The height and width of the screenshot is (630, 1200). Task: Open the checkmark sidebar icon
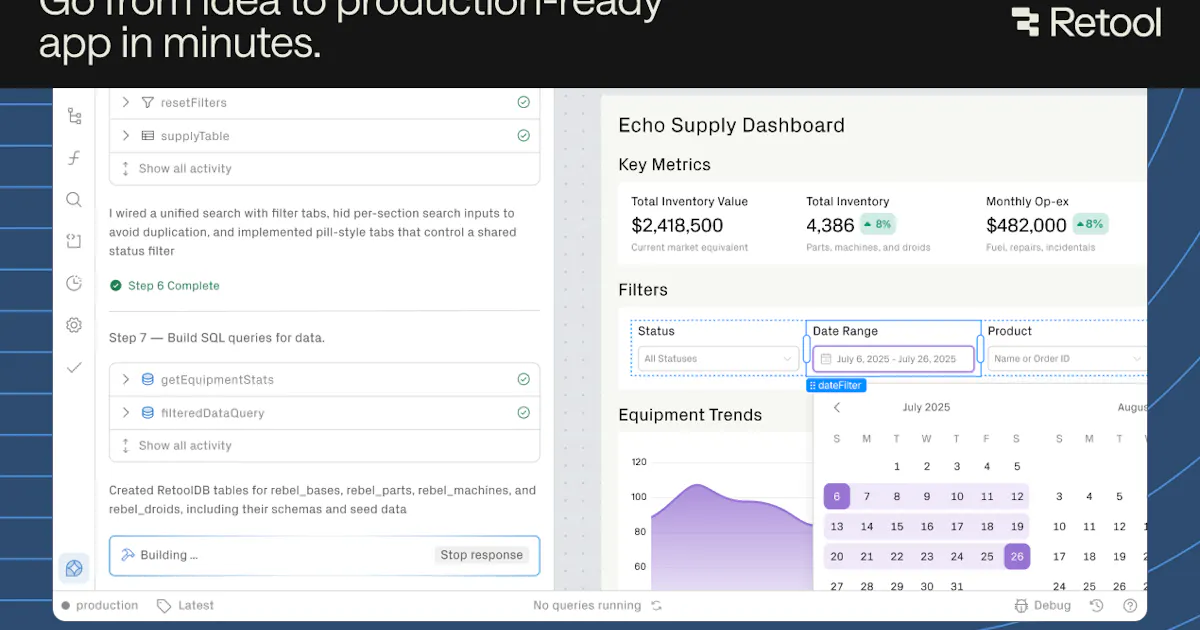pyautogui.click(x=74, y=367)
